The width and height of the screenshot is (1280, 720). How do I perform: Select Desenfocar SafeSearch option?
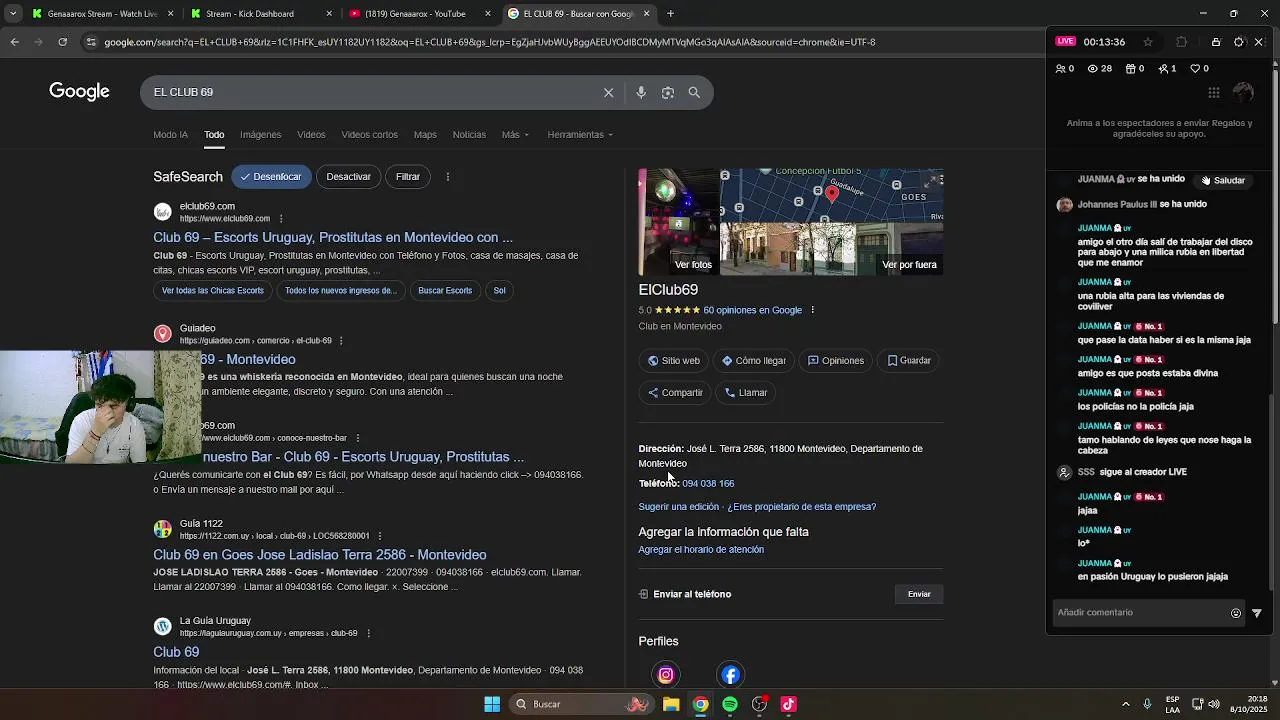point(271,177)
